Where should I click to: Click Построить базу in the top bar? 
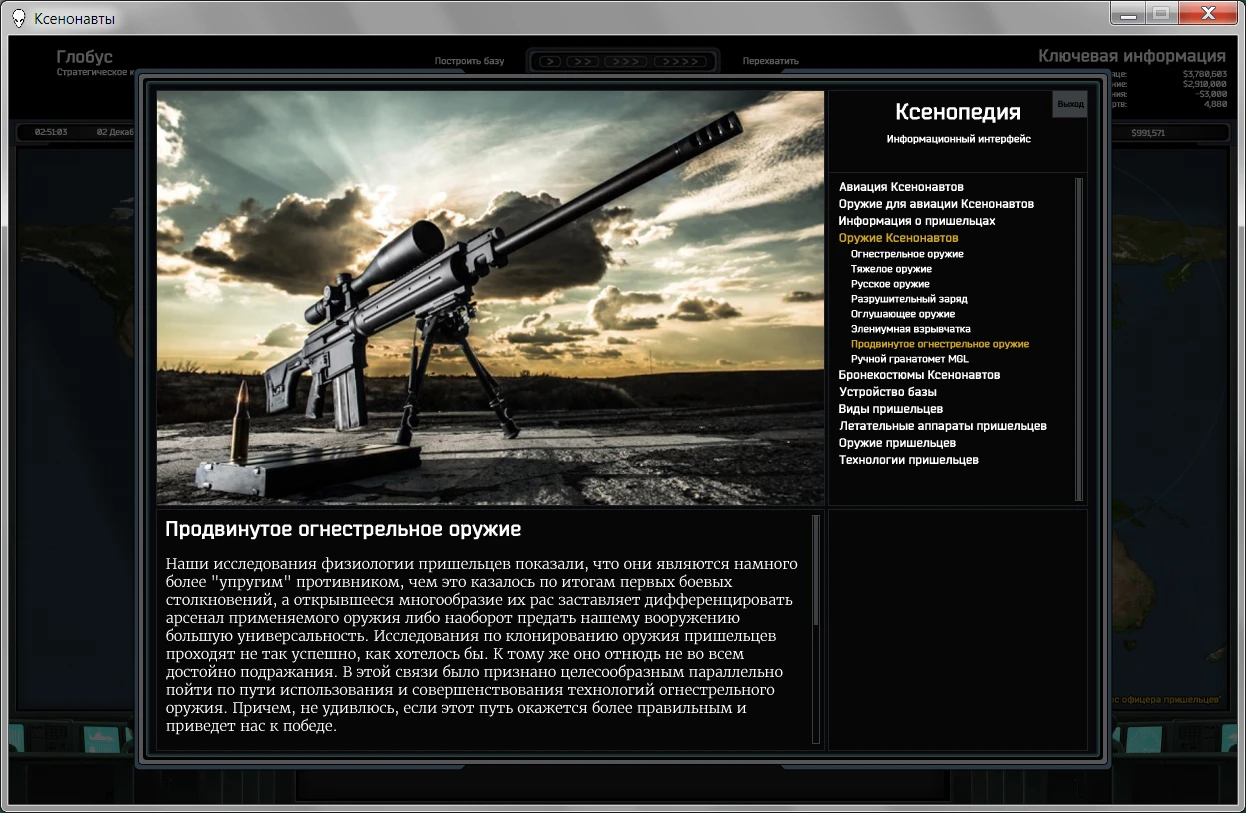pos(469,61)
